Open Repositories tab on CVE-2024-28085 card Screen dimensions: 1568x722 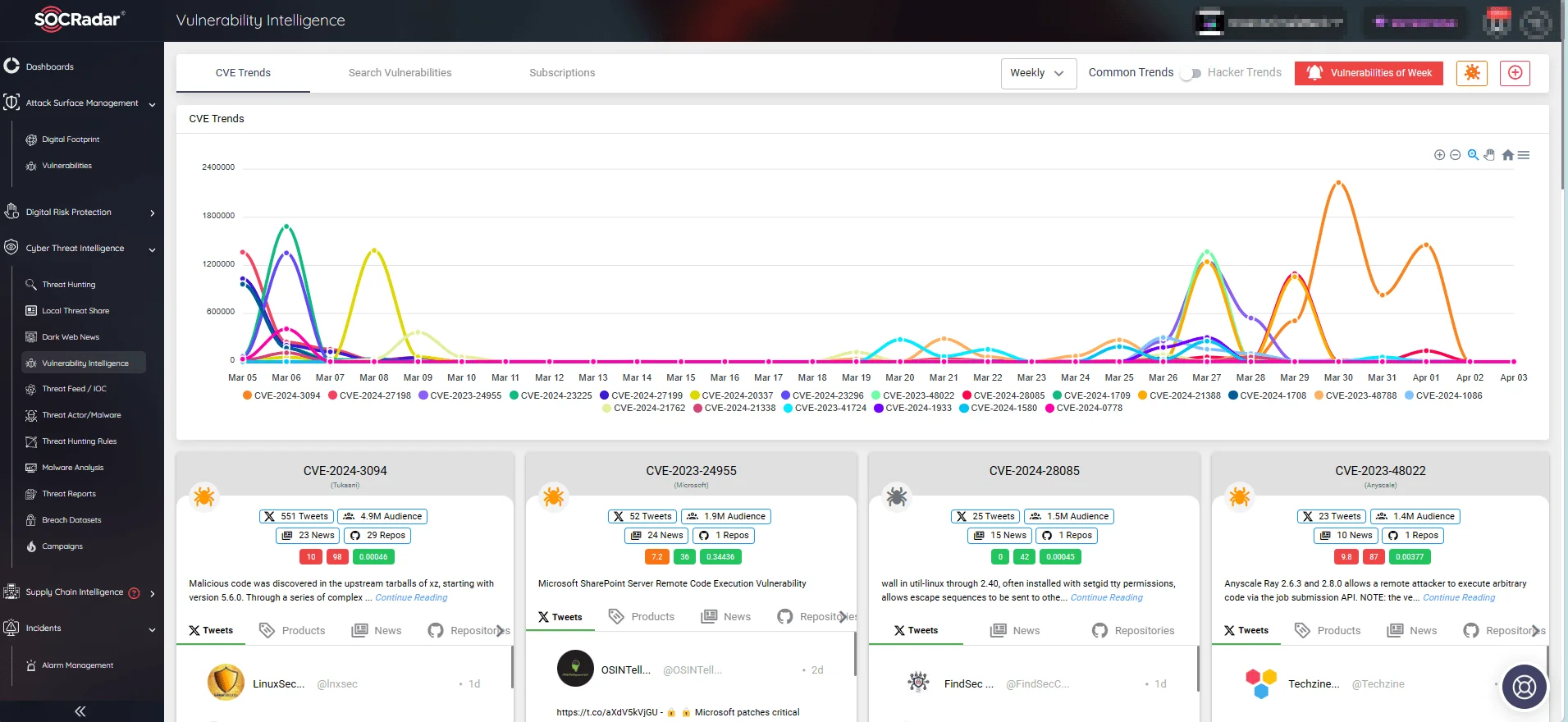tap(1133, 630)
